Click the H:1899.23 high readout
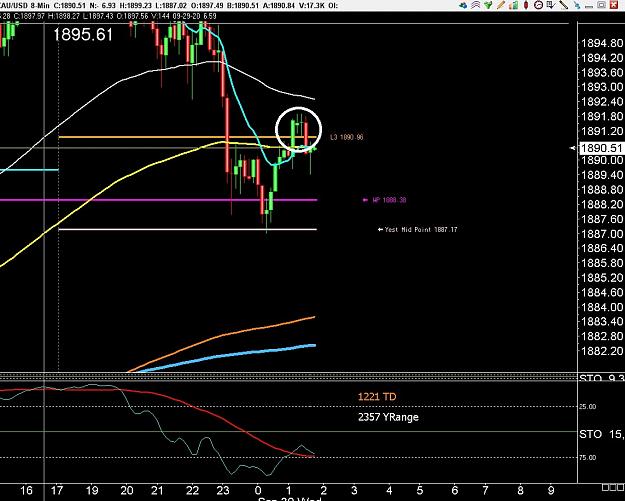 click(136, 6)
